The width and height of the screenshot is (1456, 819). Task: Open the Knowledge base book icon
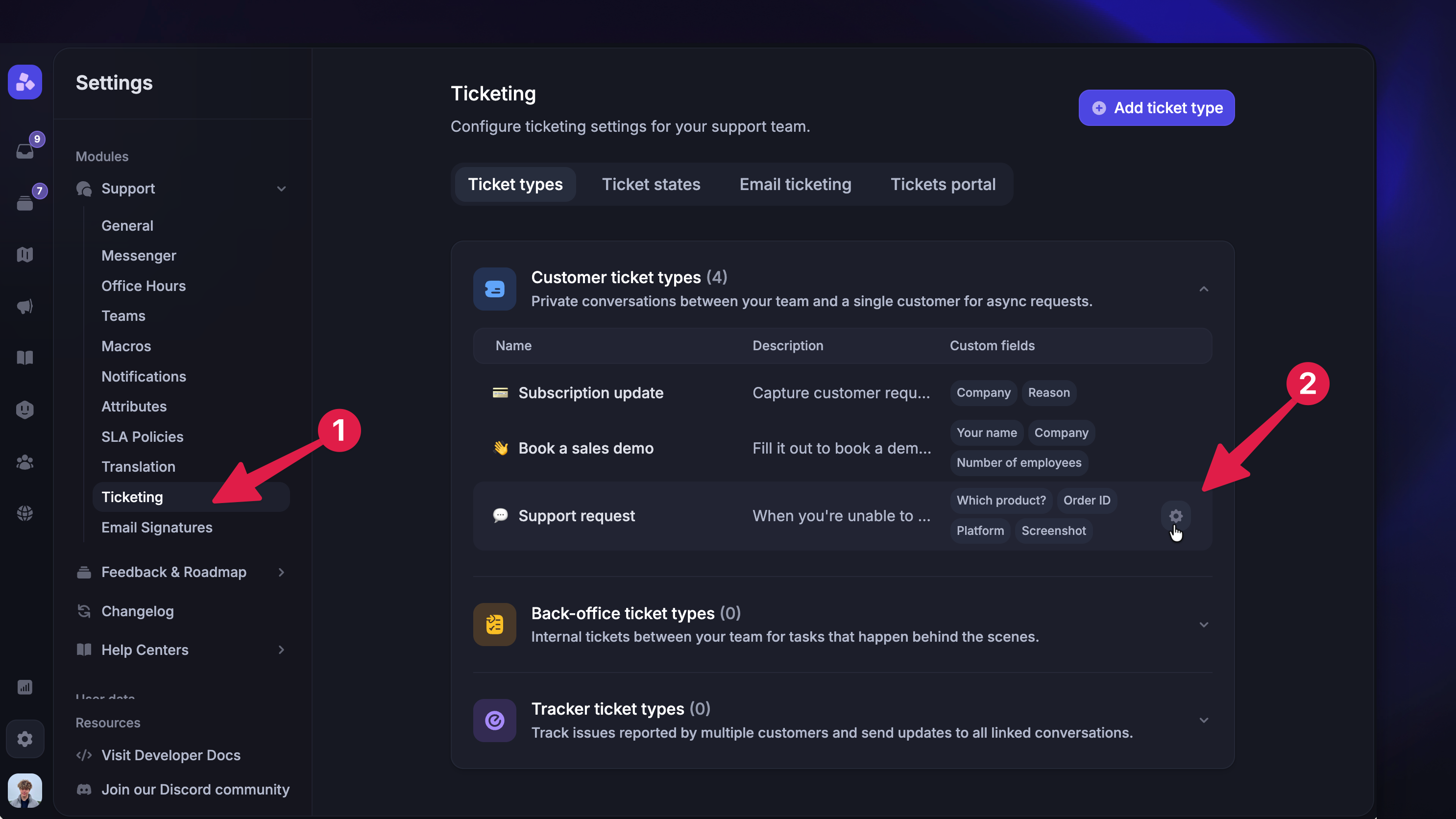click(x=24, y=357)
